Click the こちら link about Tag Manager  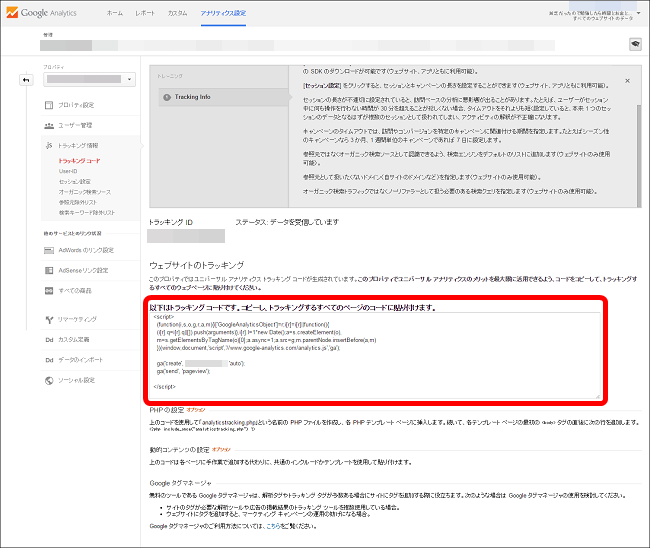pyautogui.click(x=273, y=526)
